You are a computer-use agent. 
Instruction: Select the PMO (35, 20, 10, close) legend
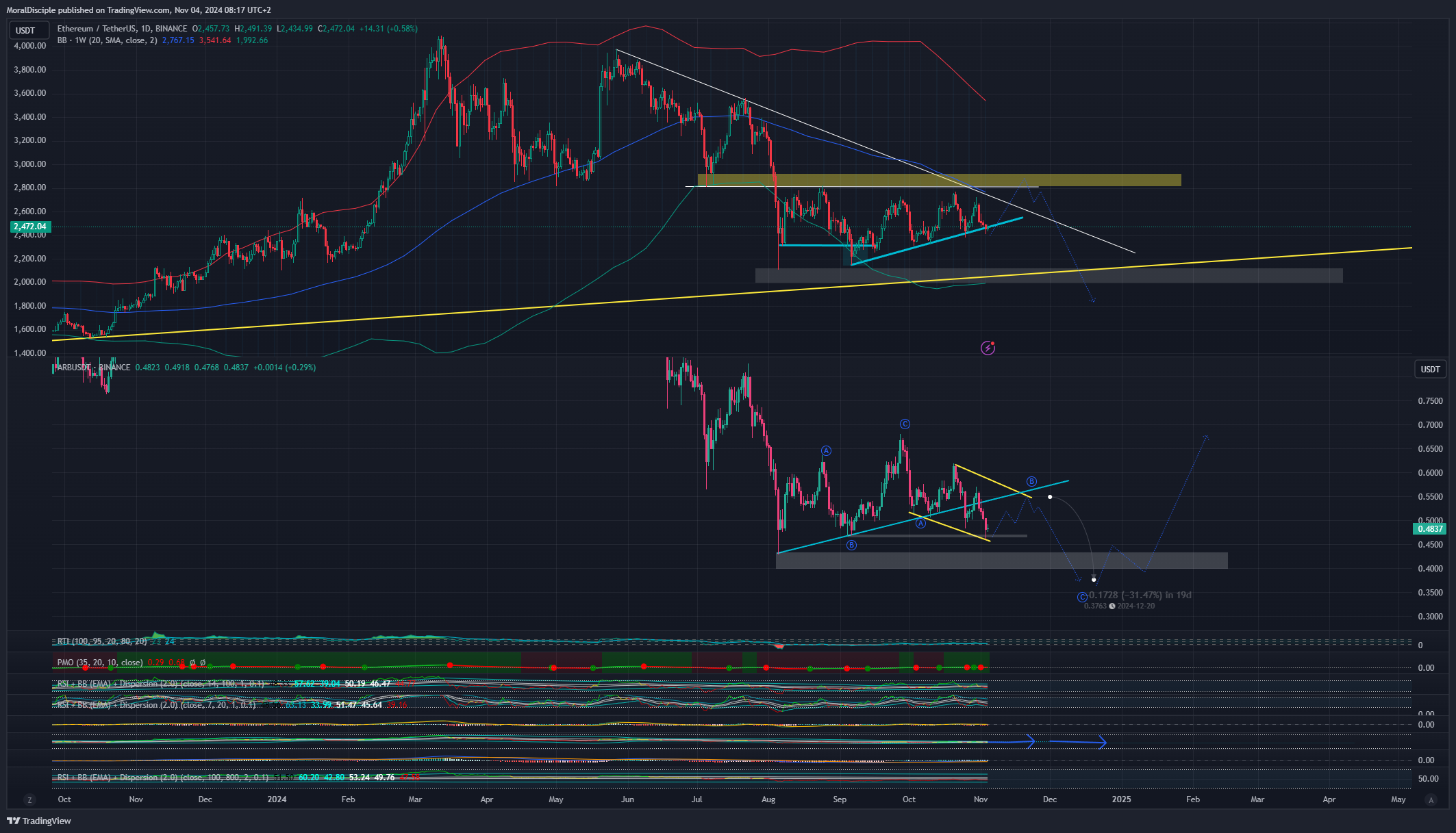[x=100, y=663]
